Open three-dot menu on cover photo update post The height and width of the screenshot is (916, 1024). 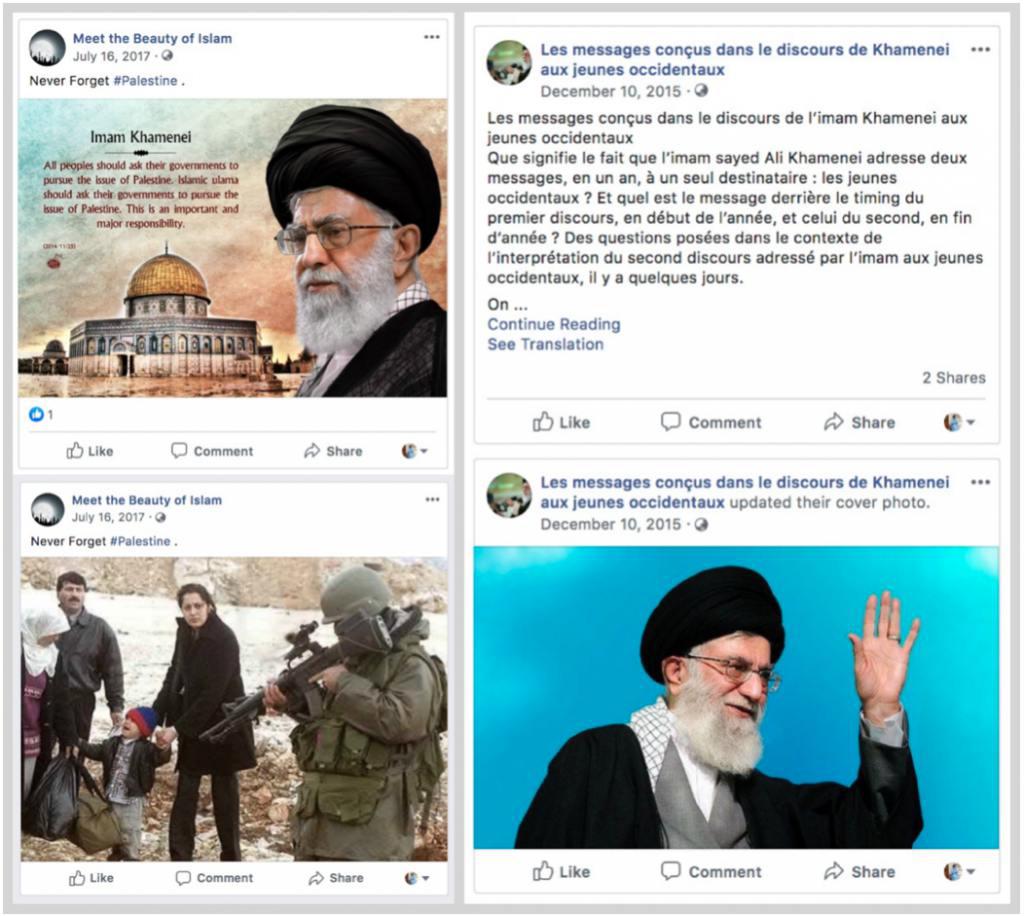point(980,482)
